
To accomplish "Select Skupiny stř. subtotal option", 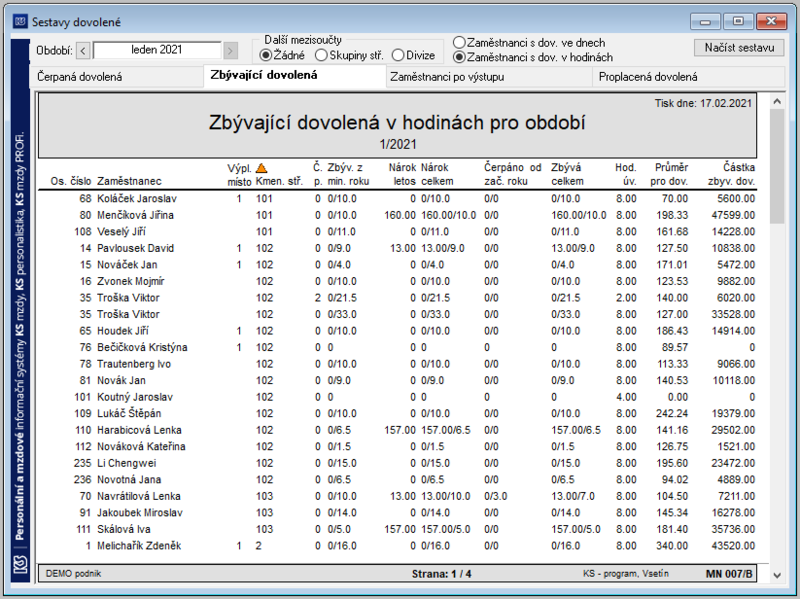I will (349, 55).
